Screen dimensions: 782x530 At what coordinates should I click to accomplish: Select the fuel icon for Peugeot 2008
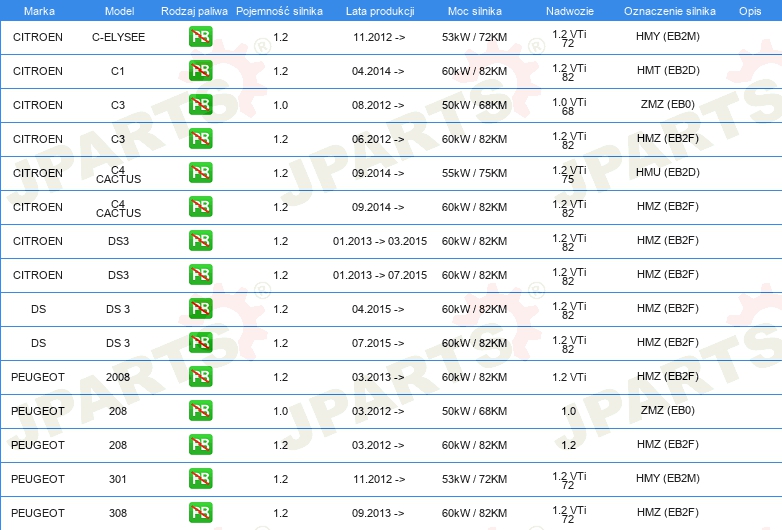click(x=200, y=376)
